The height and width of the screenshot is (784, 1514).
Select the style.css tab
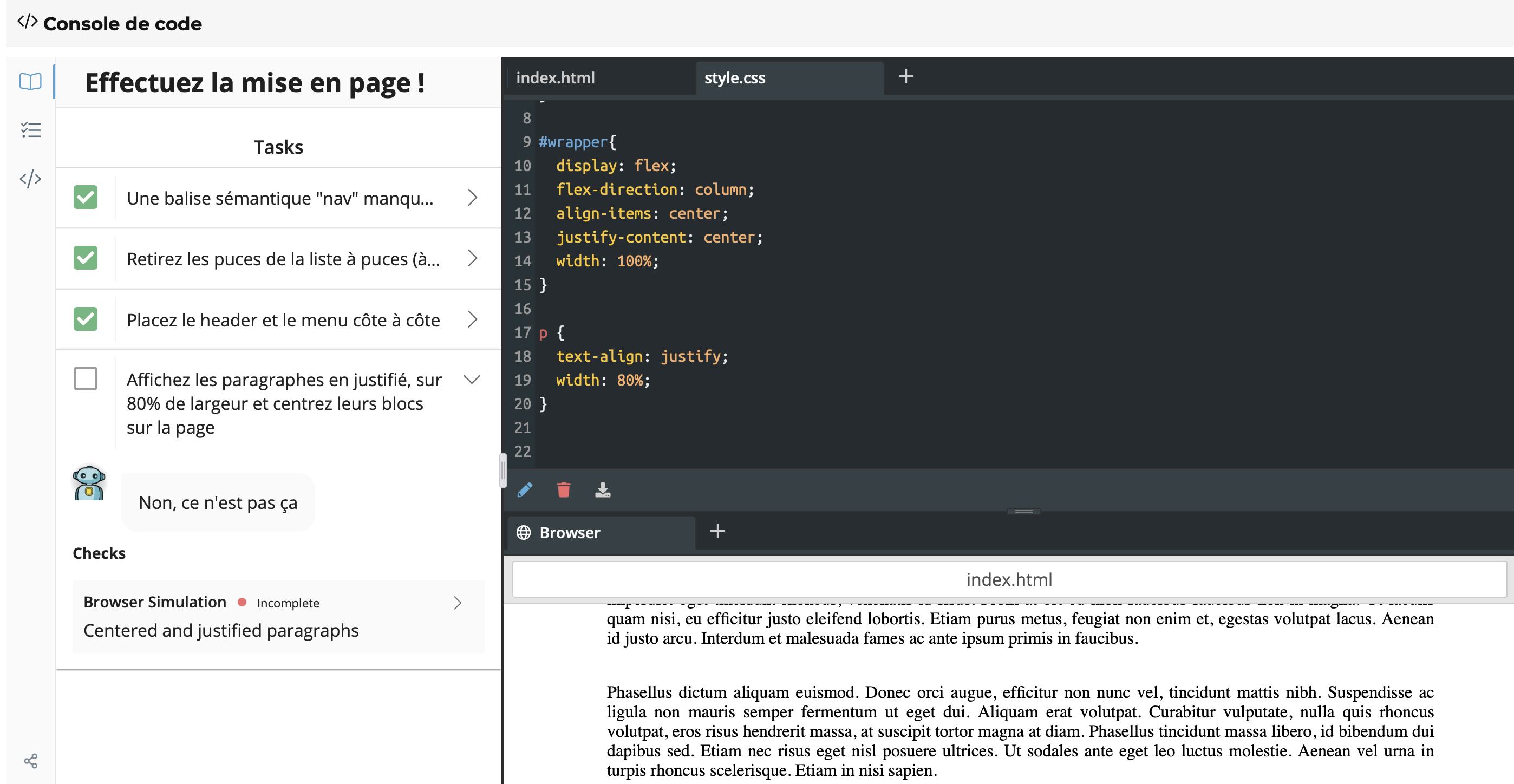[x=735, y=77]
